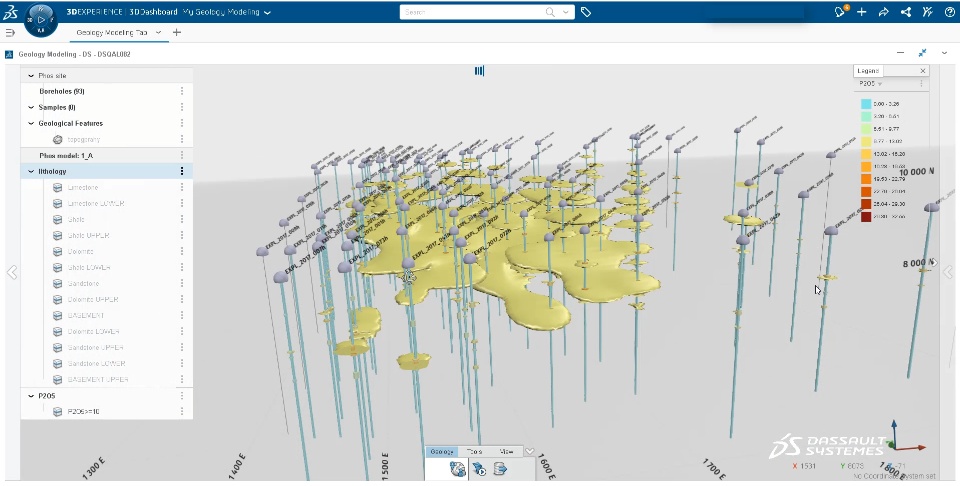
Task: Click the geology globe command icon
Action: 457,469
